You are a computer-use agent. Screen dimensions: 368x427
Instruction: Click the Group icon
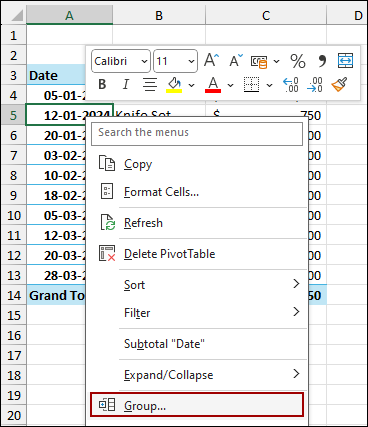pyautogui.click(x=107, y=405)
